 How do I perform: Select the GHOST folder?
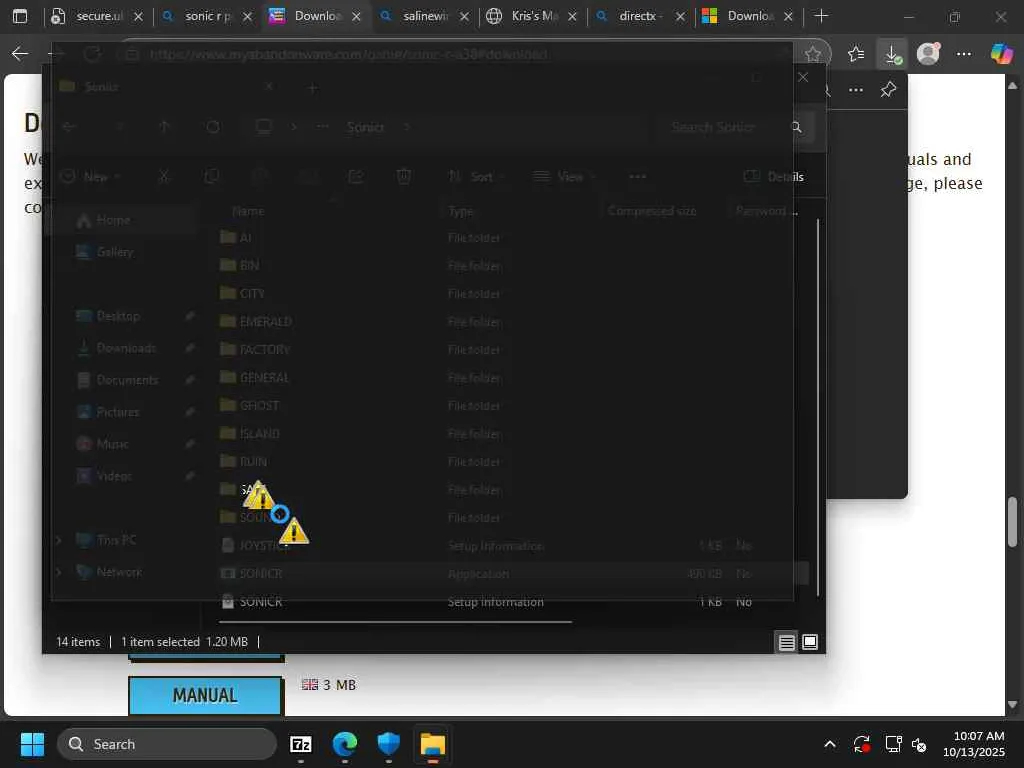tap(259, 406)
